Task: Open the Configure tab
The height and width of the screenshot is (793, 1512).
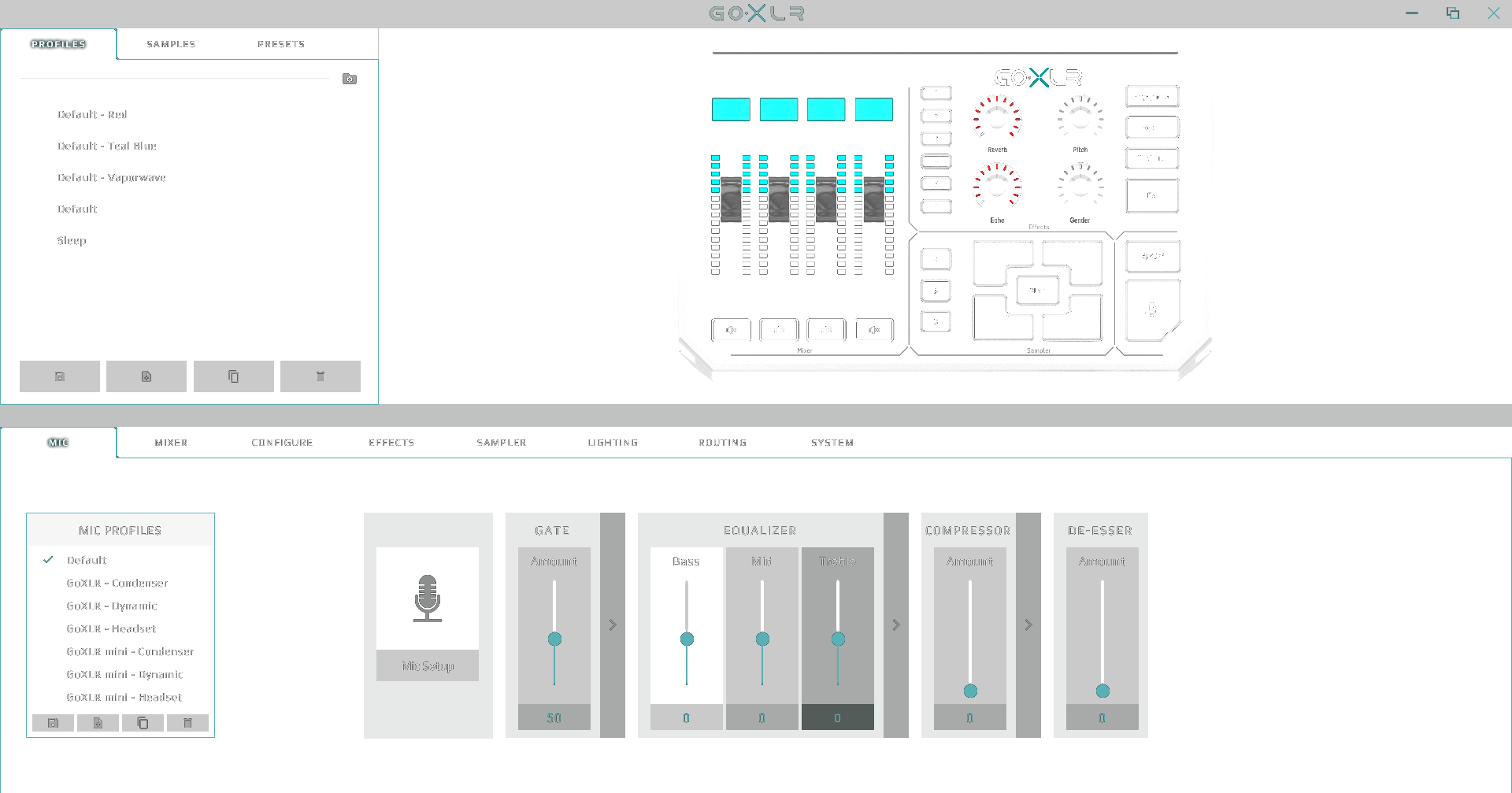Action: click(282, 443)
